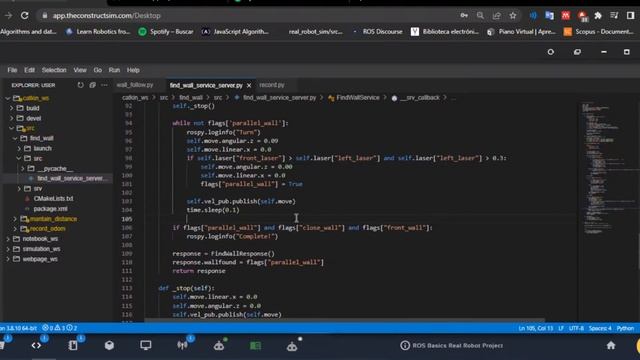Click the browser address bar URL
Image resolution: width=640 pixels, height=360 pixels.
tap(107, 16)
